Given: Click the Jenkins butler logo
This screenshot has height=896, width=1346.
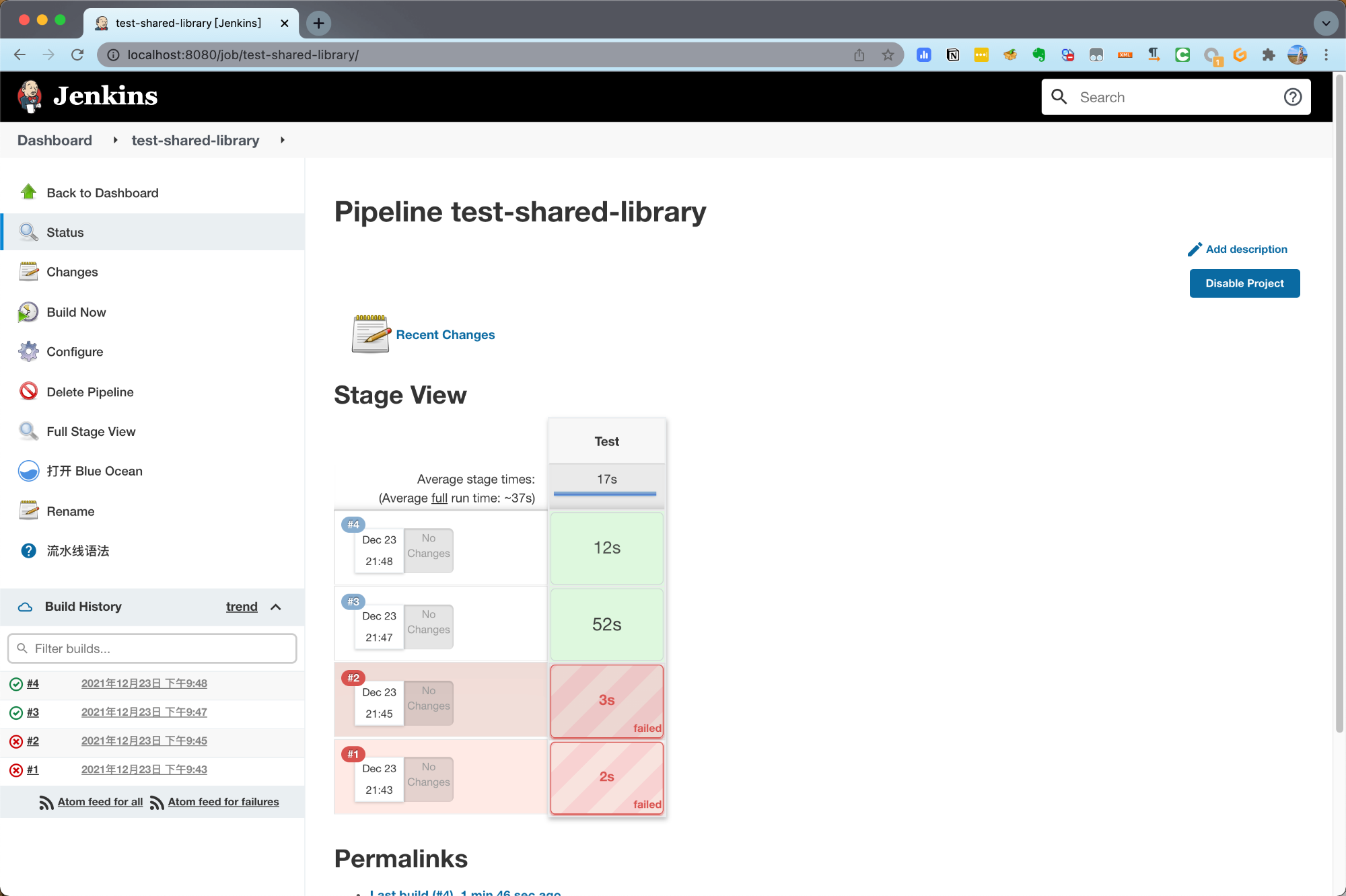Looking at the screenshot, I should [30, 96].
